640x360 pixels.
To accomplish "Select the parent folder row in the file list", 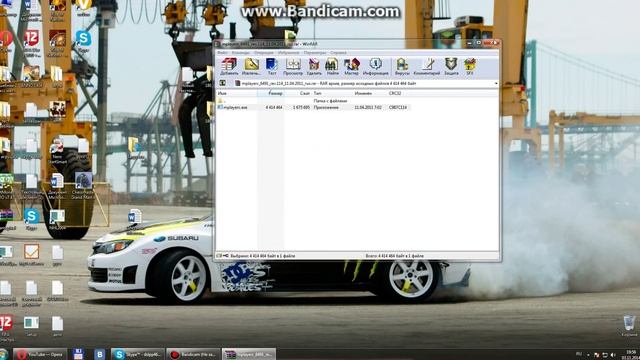I will click(x=313, y=100).
